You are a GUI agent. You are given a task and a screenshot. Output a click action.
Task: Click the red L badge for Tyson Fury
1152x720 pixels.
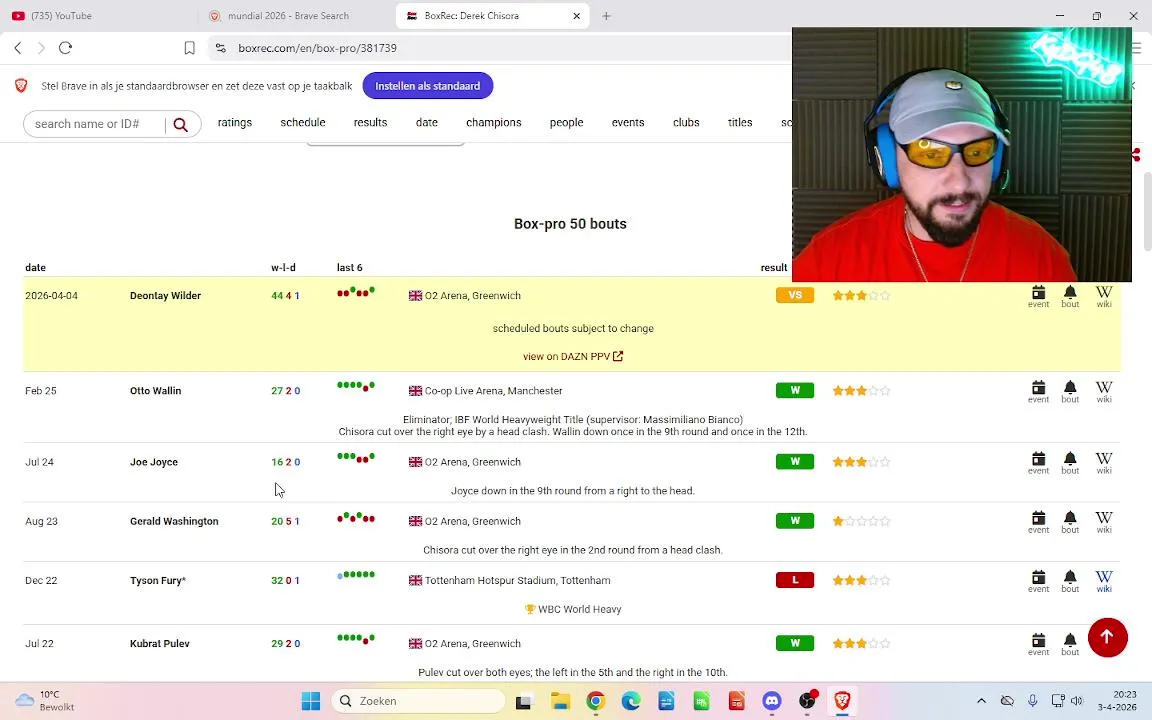[x=795, y=580]
